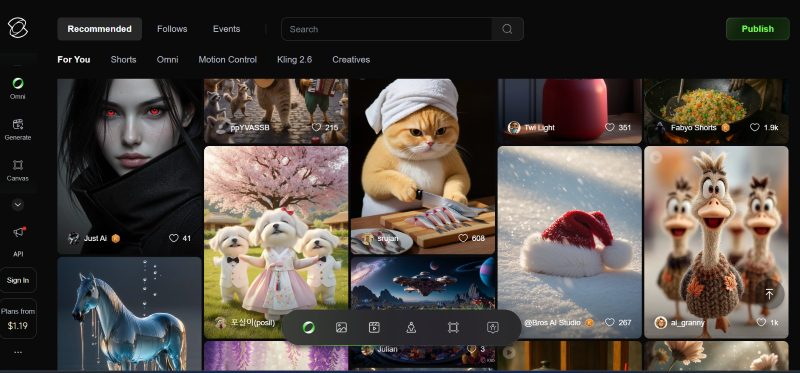Image resolution: width=800 pixels, height=373 pixels.
Task: Switch to the Follows tab
Action: 172,29
